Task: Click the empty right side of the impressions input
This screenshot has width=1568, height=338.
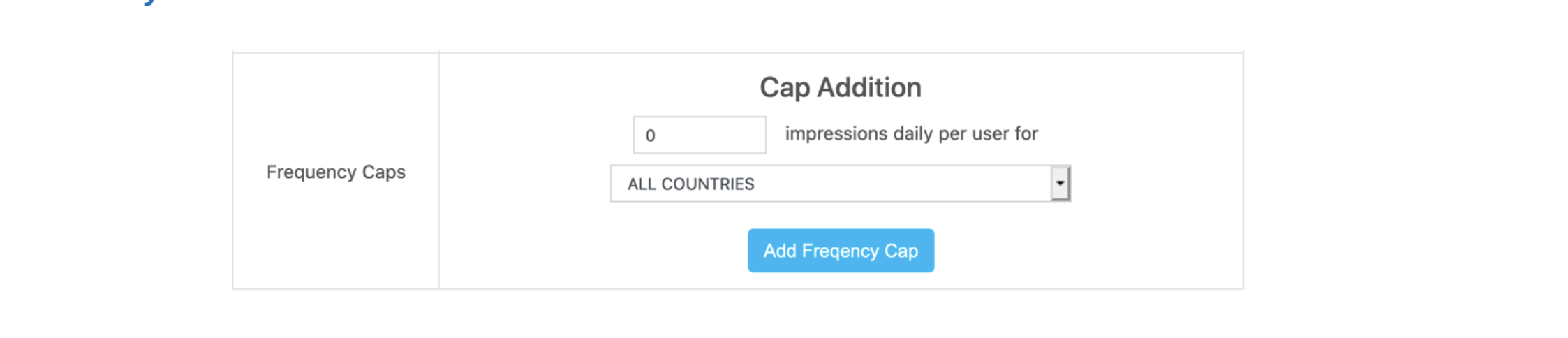Action: (x=733, y=135)
